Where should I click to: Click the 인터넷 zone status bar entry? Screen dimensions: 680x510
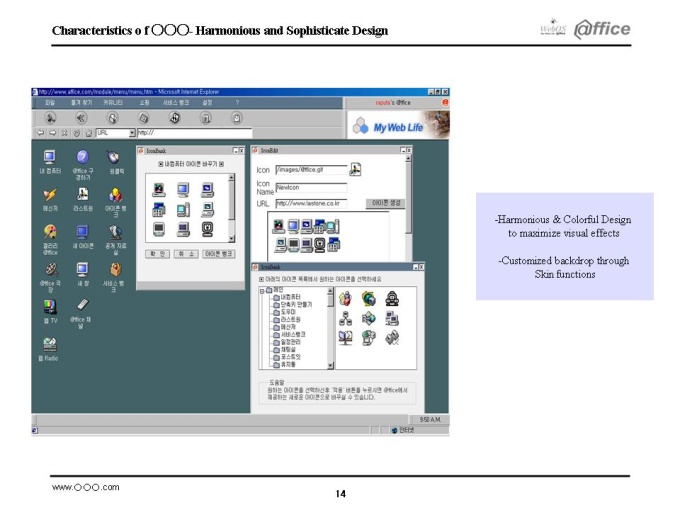(403, 430)
